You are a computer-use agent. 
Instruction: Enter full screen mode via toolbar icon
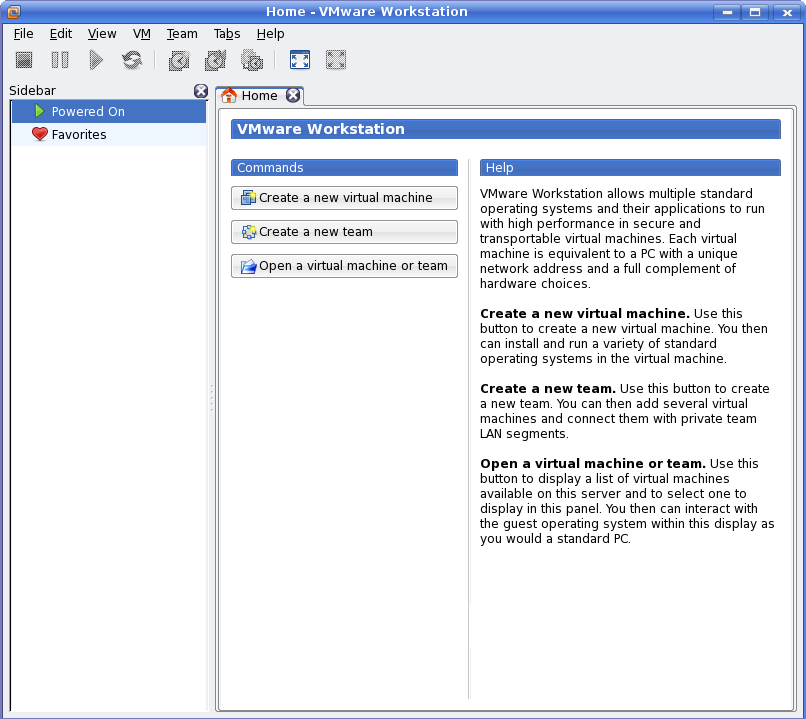299,61
